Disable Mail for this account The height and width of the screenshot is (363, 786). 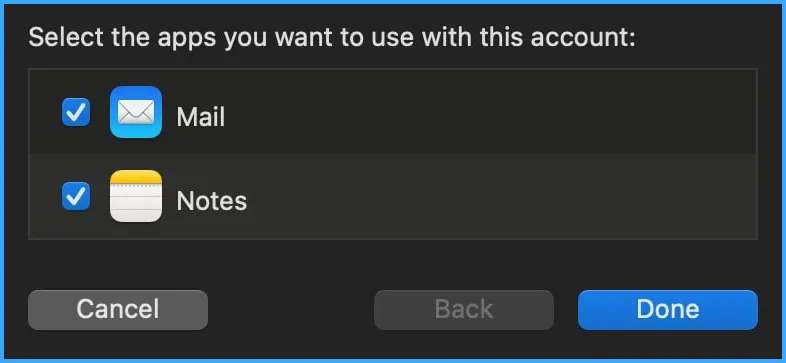click(x=76, y=112)
